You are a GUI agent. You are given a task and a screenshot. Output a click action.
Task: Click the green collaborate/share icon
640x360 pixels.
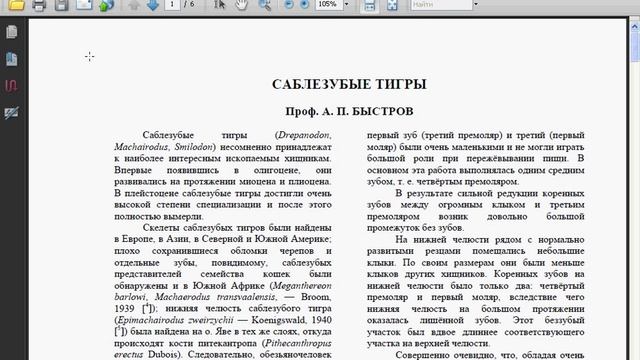coord(106,5)
